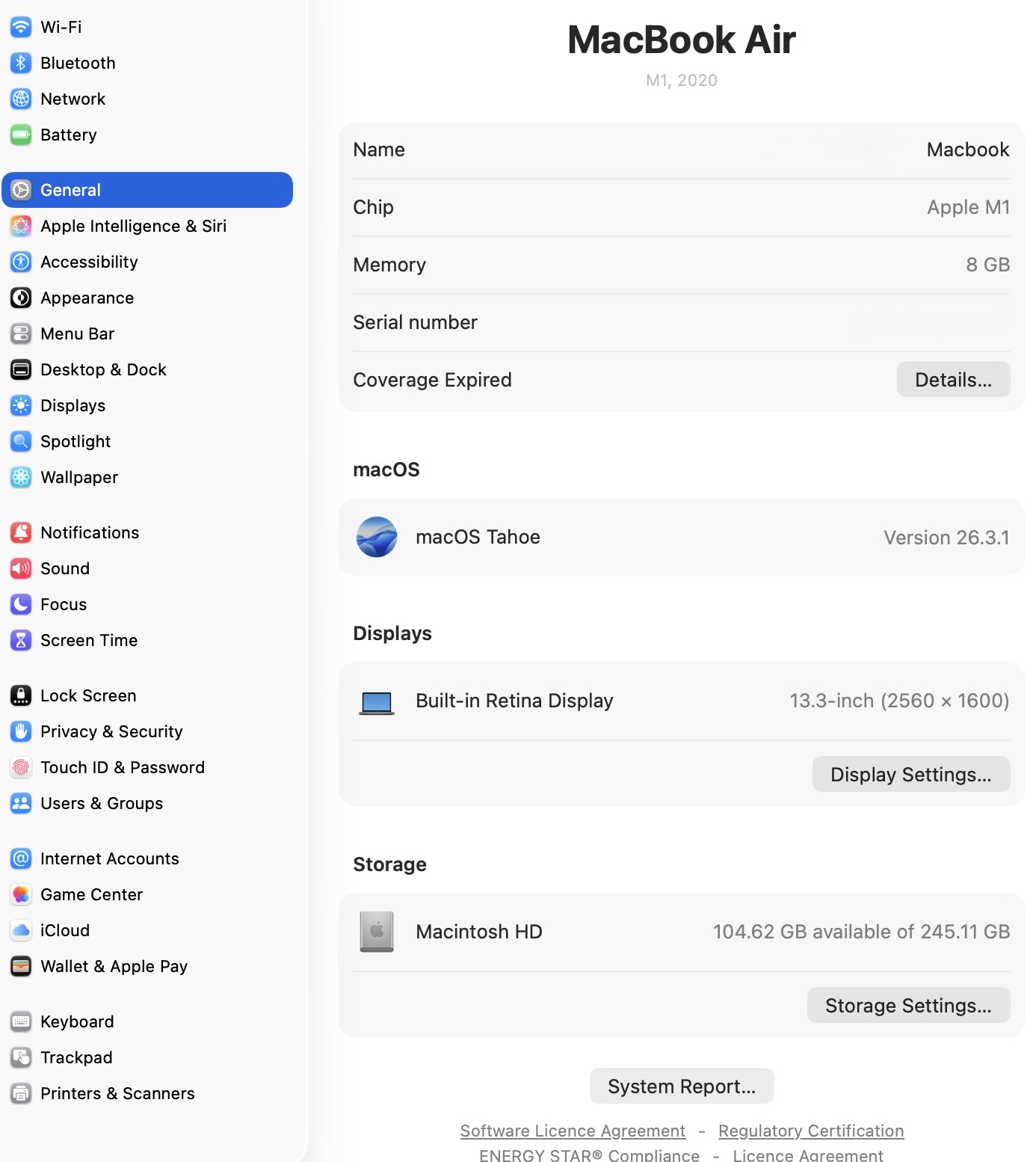Viewport: 1036px width, 1162px height.
Task: Open Spotlight magnifier icon
Action: (21, 441)
